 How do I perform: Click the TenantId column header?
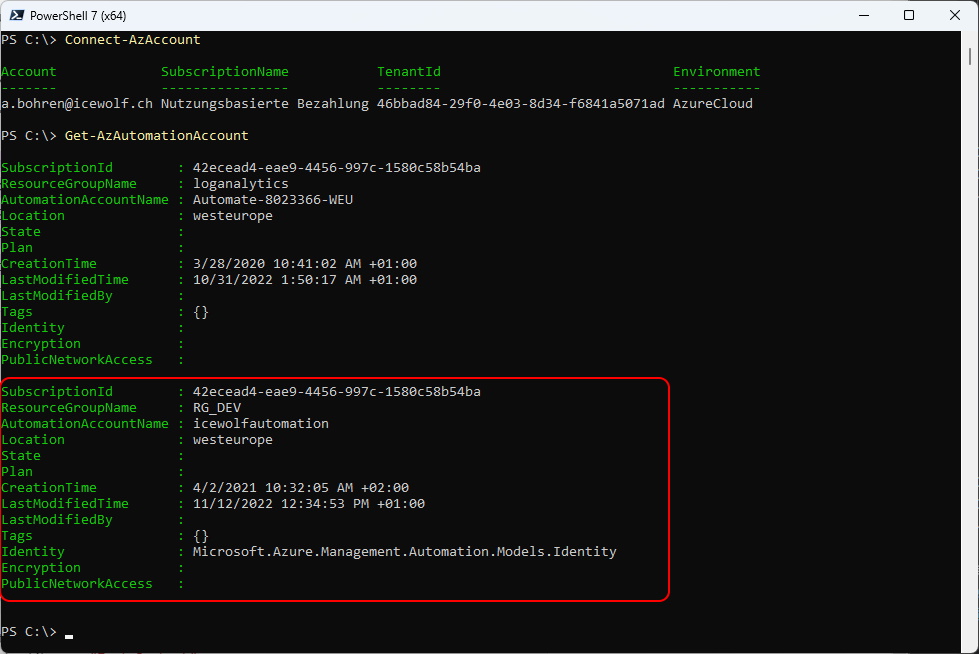(409, 72)
